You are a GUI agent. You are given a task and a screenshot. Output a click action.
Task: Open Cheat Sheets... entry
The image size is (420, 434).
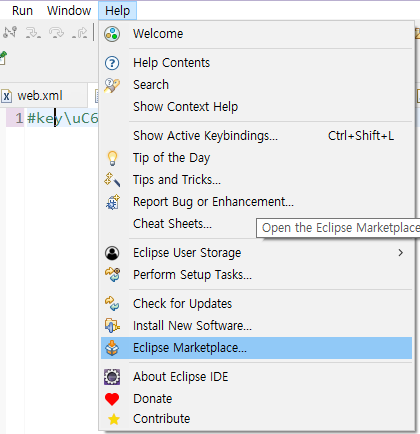coord(172,224)
